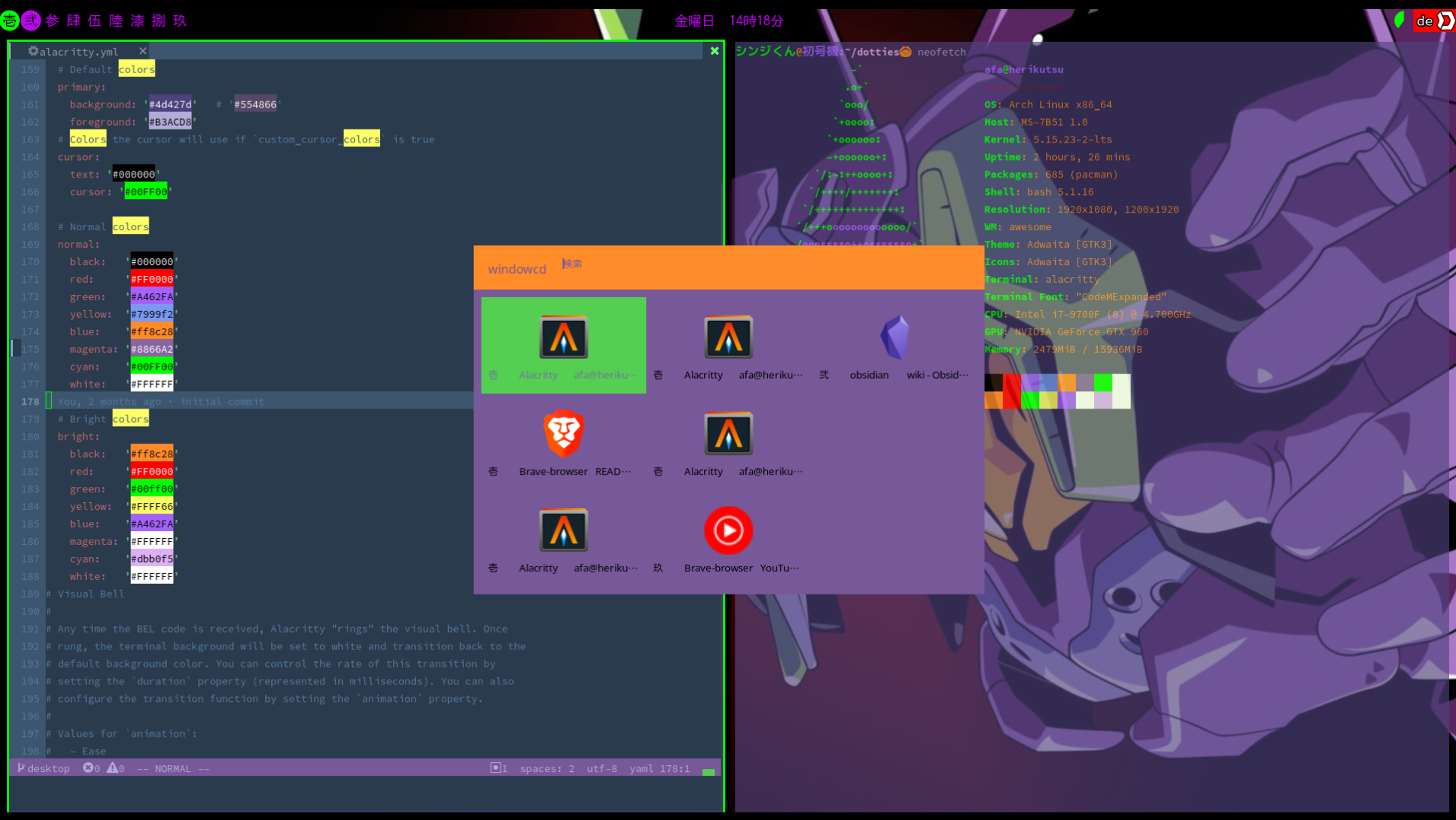
Task: Click the #7999f2 normal yellow value
Action: point(152,314)
